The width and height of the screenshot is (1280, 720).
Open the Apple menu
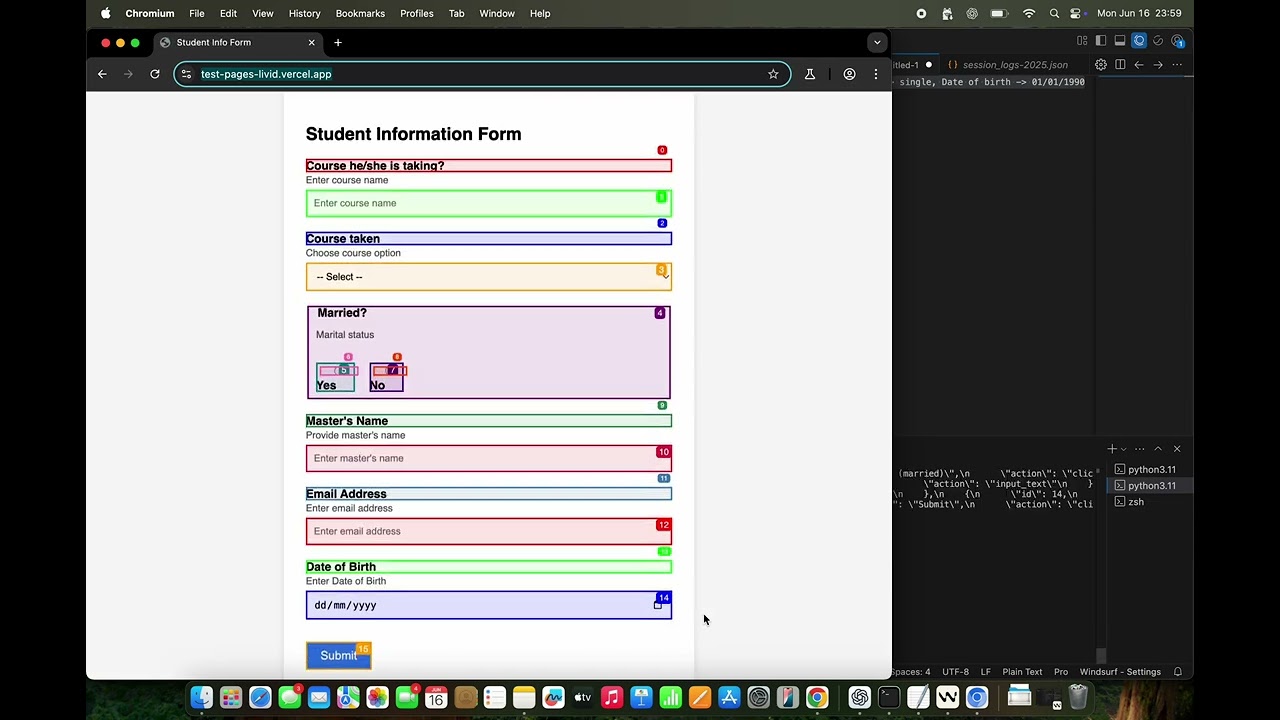tap(106, 13)
